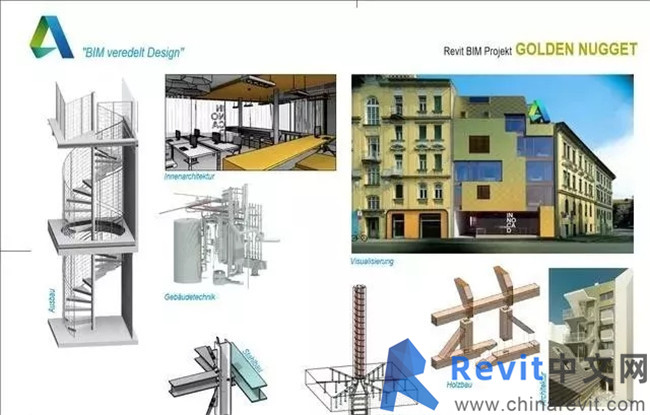Click the "BIM veredelt Design" slogan text

coord(133,53)
